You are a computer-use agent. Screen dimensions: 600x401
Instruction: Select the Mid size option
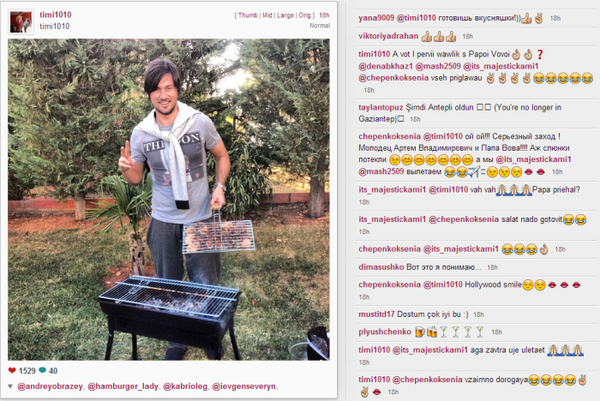point(267,15)
